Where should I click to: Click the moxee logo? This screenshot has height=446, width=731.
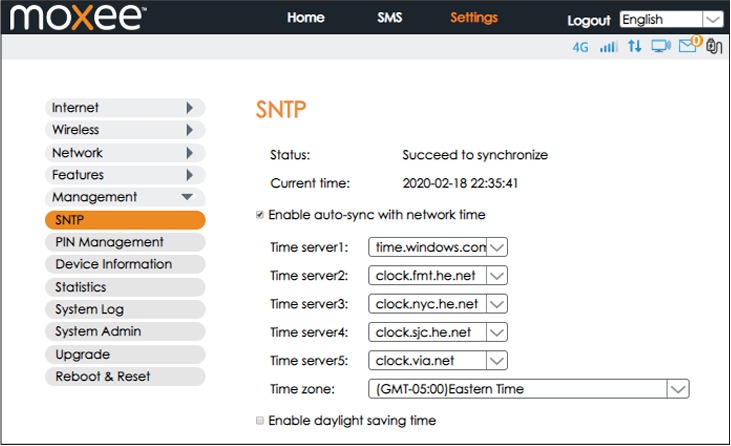click(78, 17)
